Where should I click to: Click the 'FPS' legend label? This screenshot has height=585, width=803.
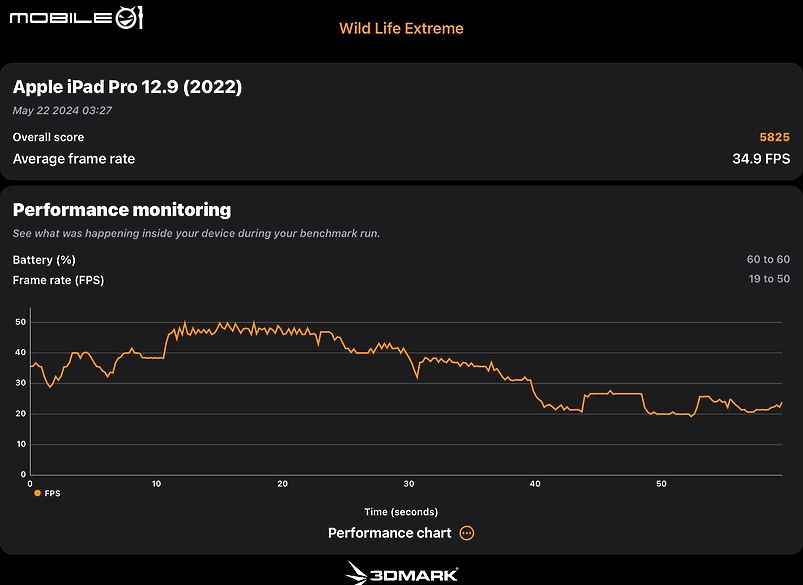[52, 493]
